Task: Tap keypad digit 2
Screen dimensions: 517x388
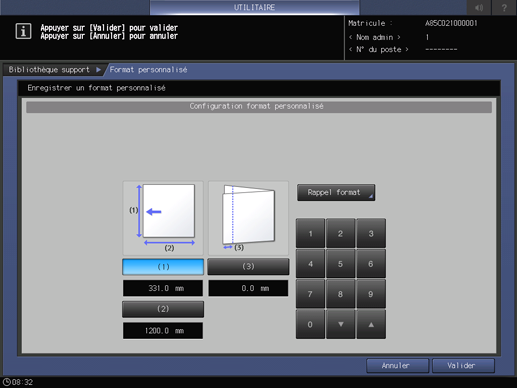Action: pos(340,233)
